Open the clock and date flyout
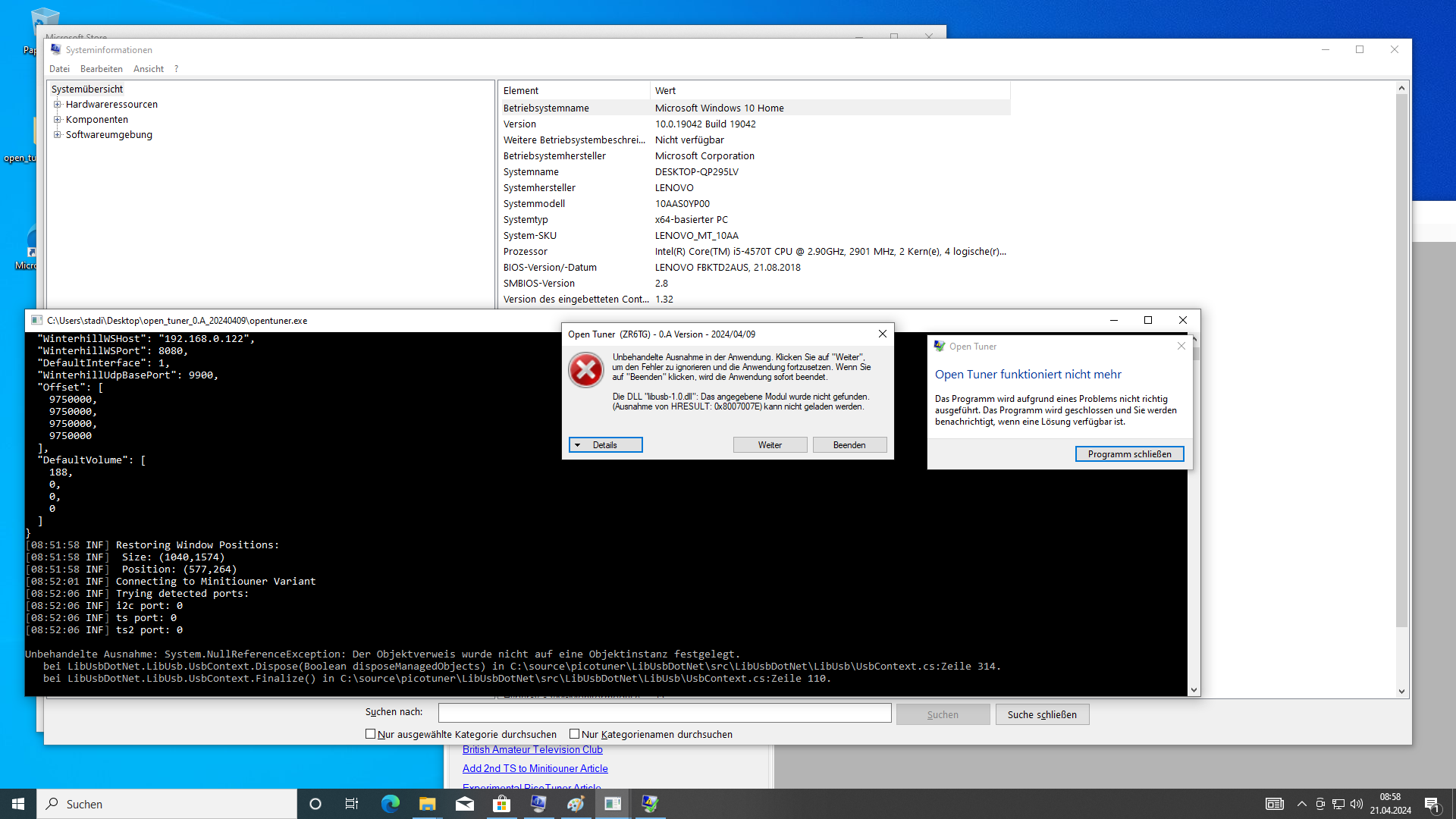The image size is (1456, 819). point(1390,804)
